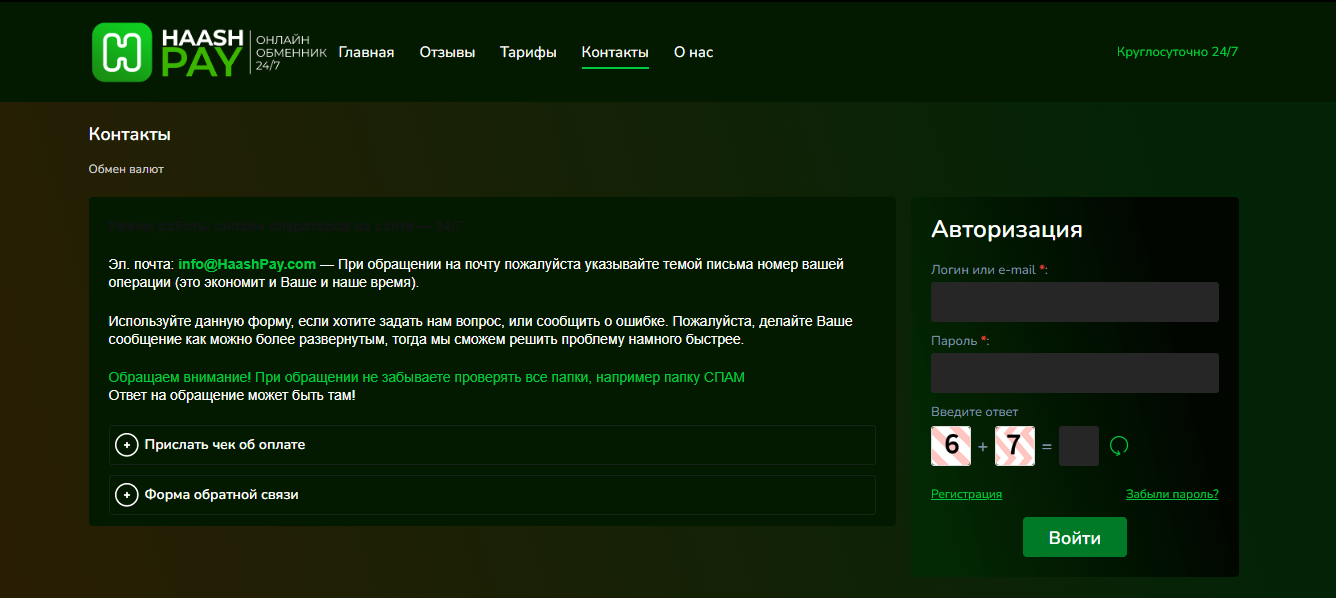The width and height of the screenshot is (1336, 598).
Task: Click the Круглосуточно 24/7 text
Action: click(1177, 52)
